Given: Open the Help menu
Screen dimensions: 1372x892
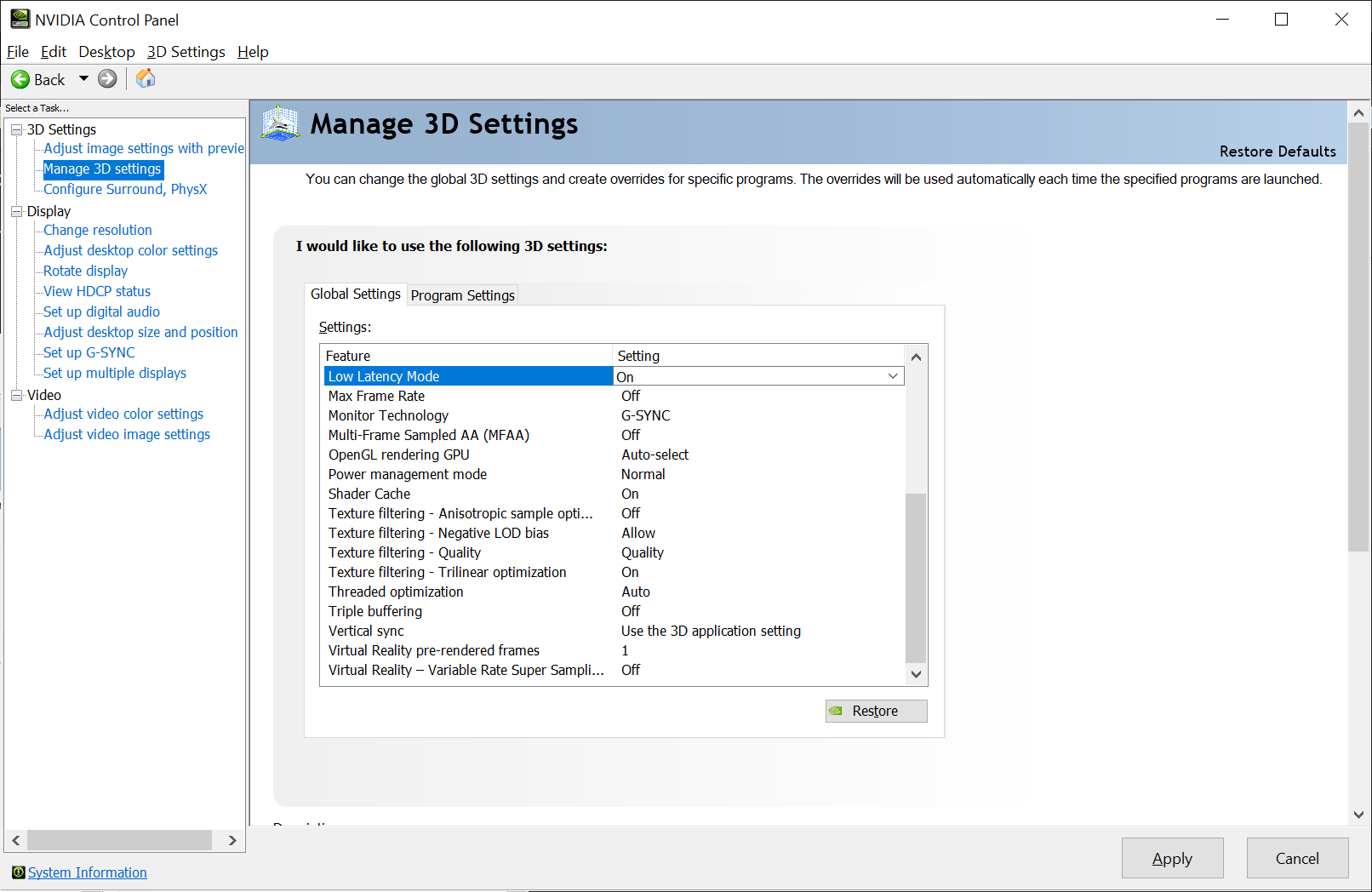Looking at the screenshot, I should (x=253, y=52).
